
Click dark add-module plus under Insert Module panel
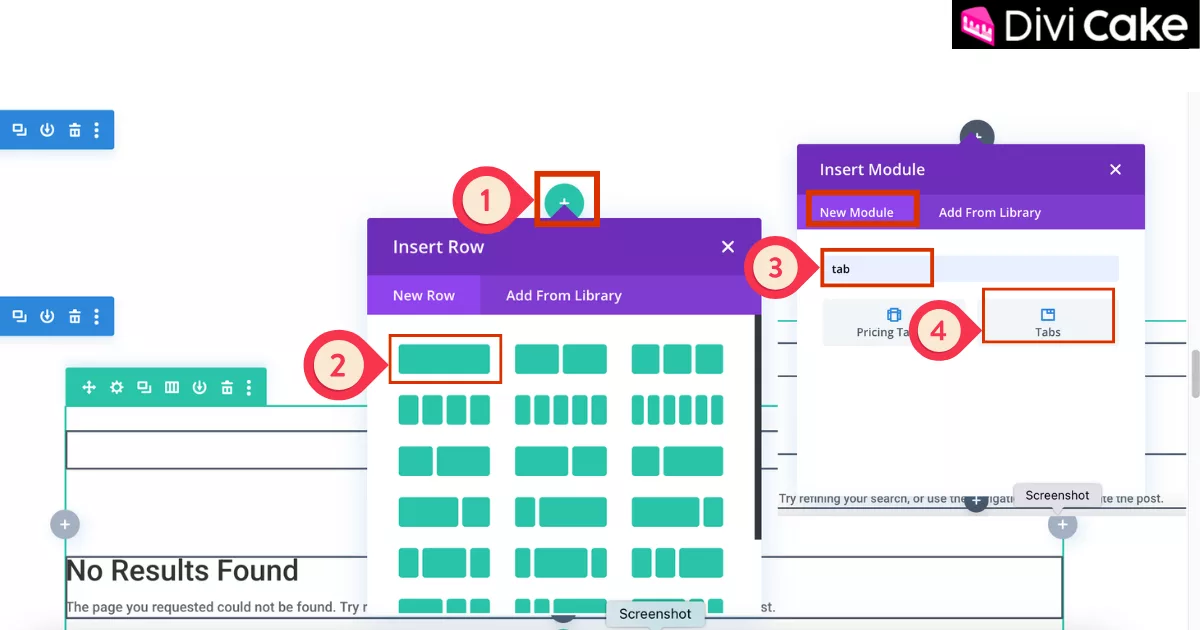click(976, 501)
